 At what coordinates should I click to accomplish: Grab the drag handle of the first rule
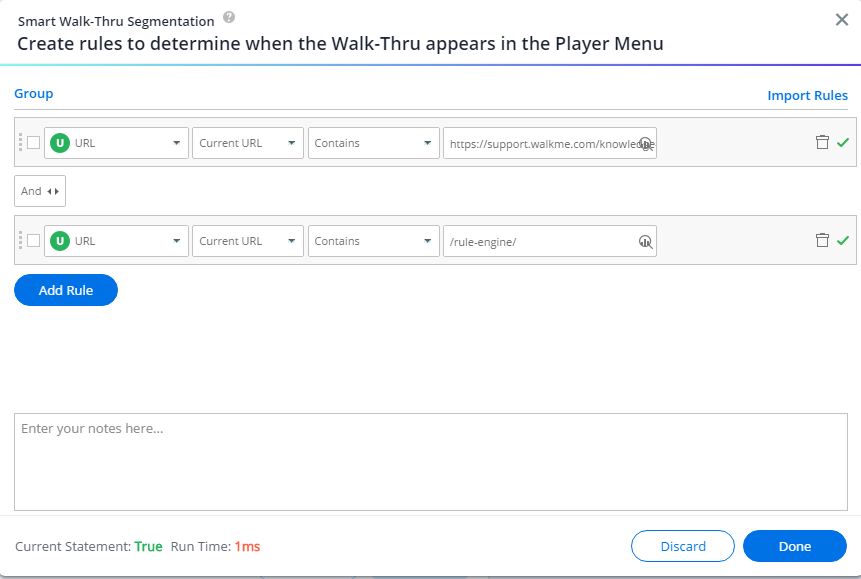click(20, 142)
